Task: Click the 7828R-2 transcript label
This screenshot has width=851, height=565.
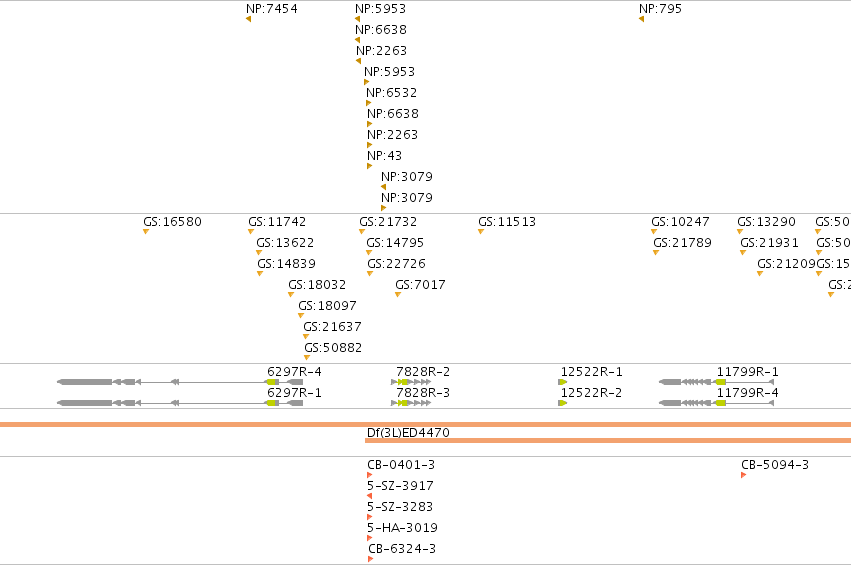Action: pos(423,372)
